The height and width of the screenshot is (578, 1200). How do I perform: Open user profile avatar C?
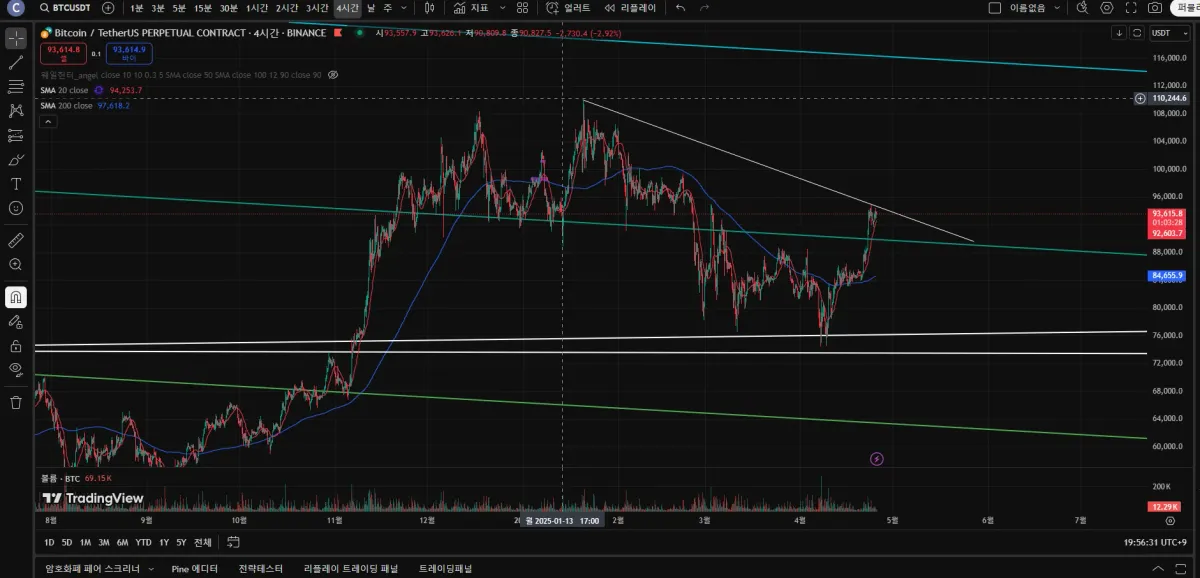pos(16,8)
